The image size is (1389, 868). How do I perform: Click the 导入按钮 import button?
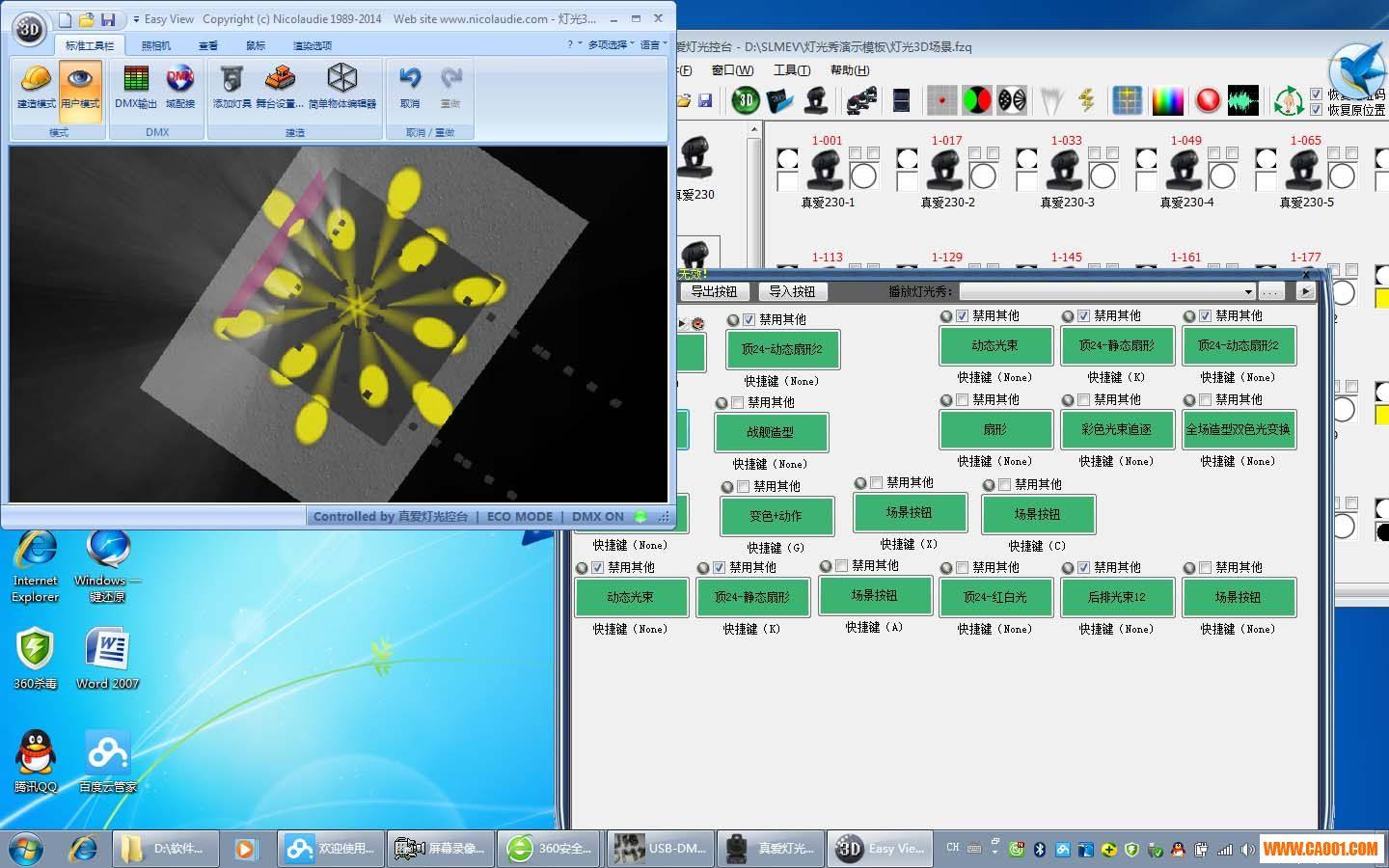(x=792, y=291)
